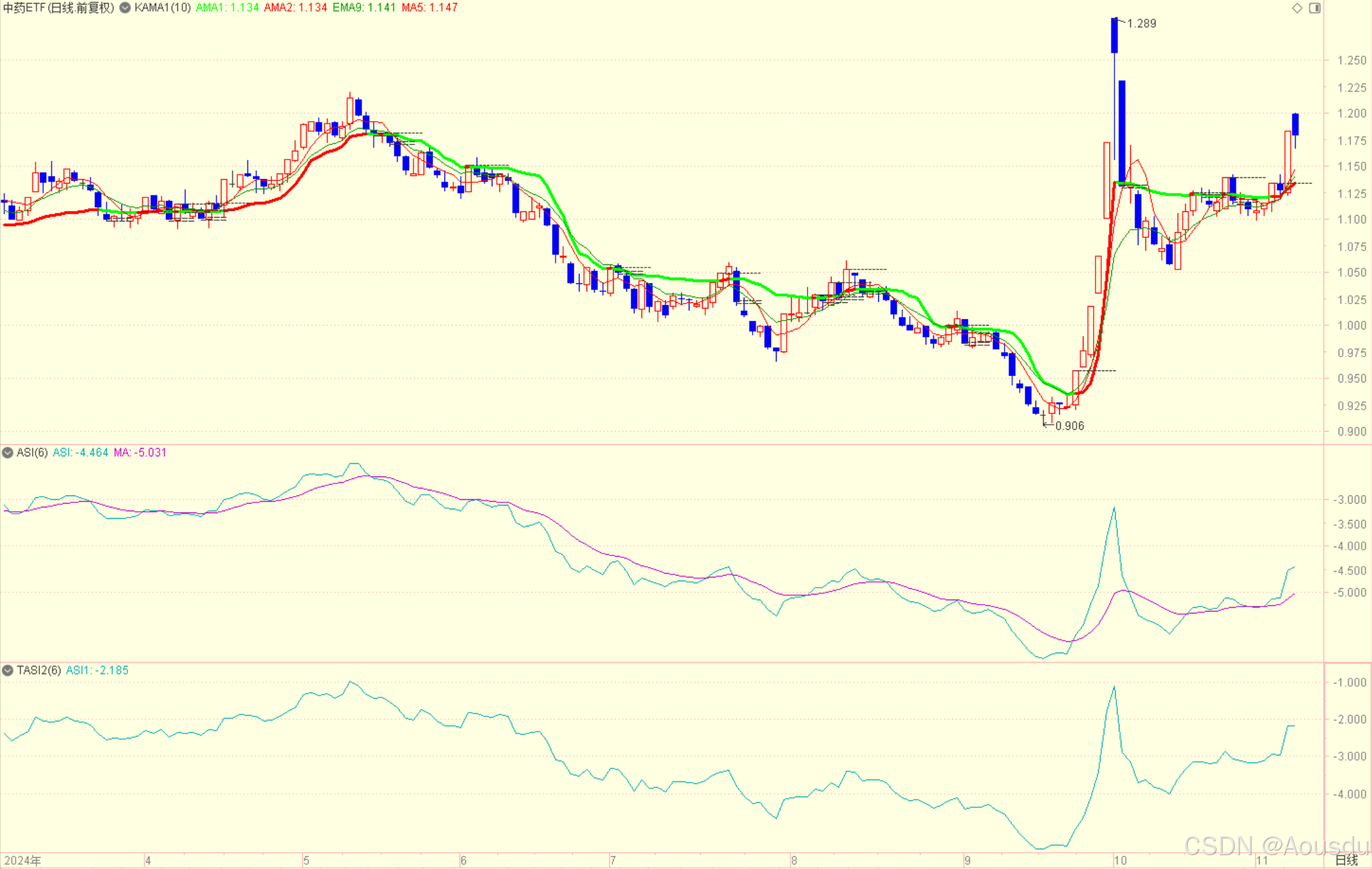Click the 2024年 label on time axis
Image resolution: width=1372 pixels, height=869 pixels.
pos(23,861)
